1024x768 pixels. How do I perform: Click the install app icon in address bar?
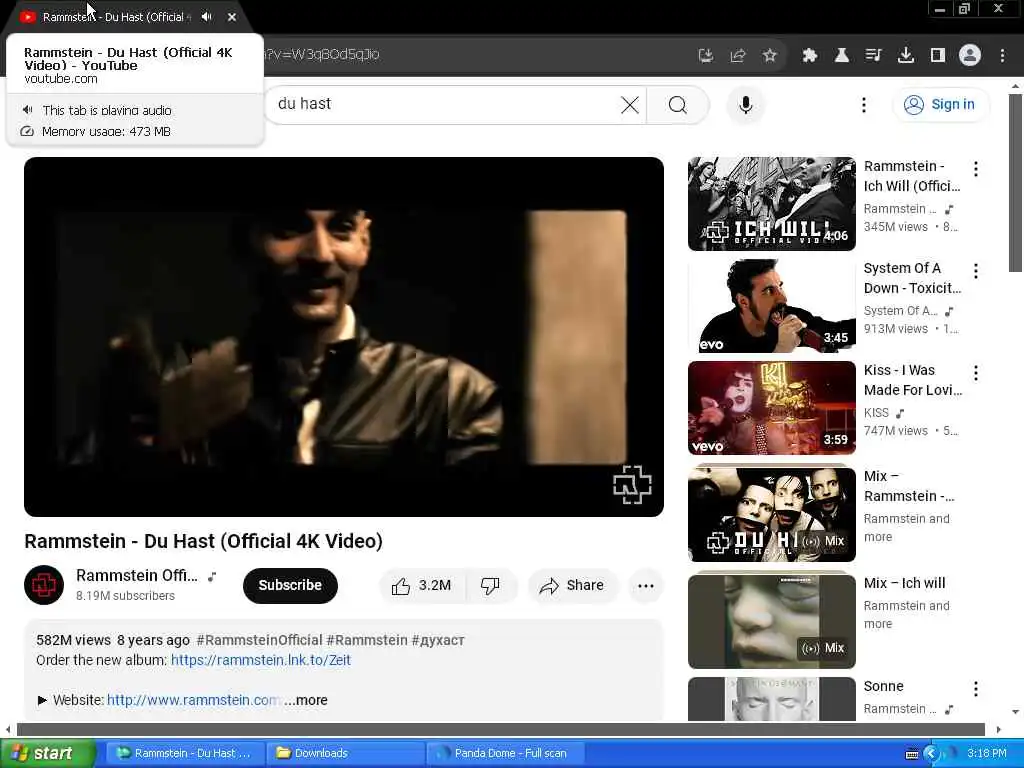pos(705,56)
